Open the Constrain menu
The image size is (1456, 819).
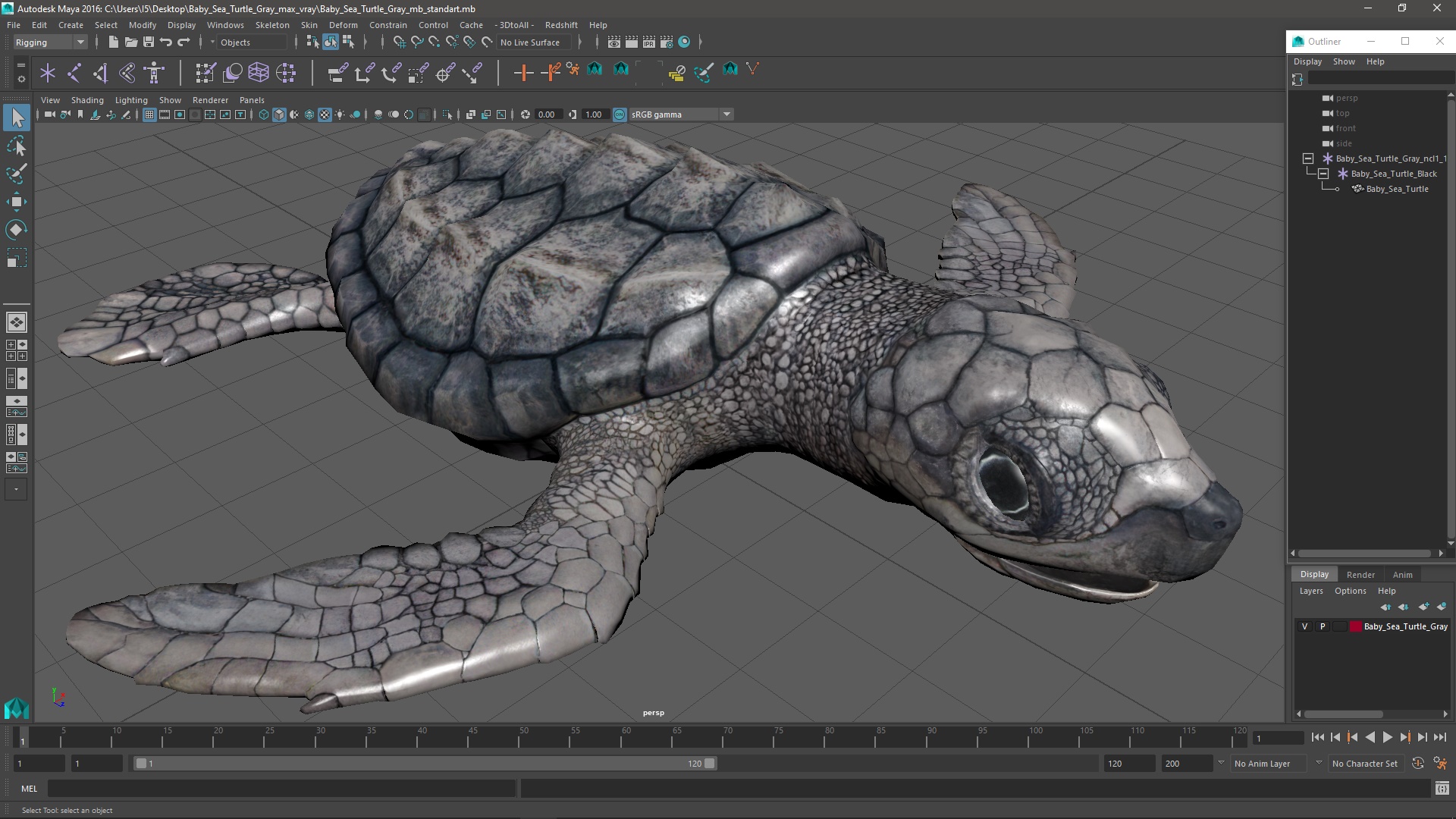(388, 25)
